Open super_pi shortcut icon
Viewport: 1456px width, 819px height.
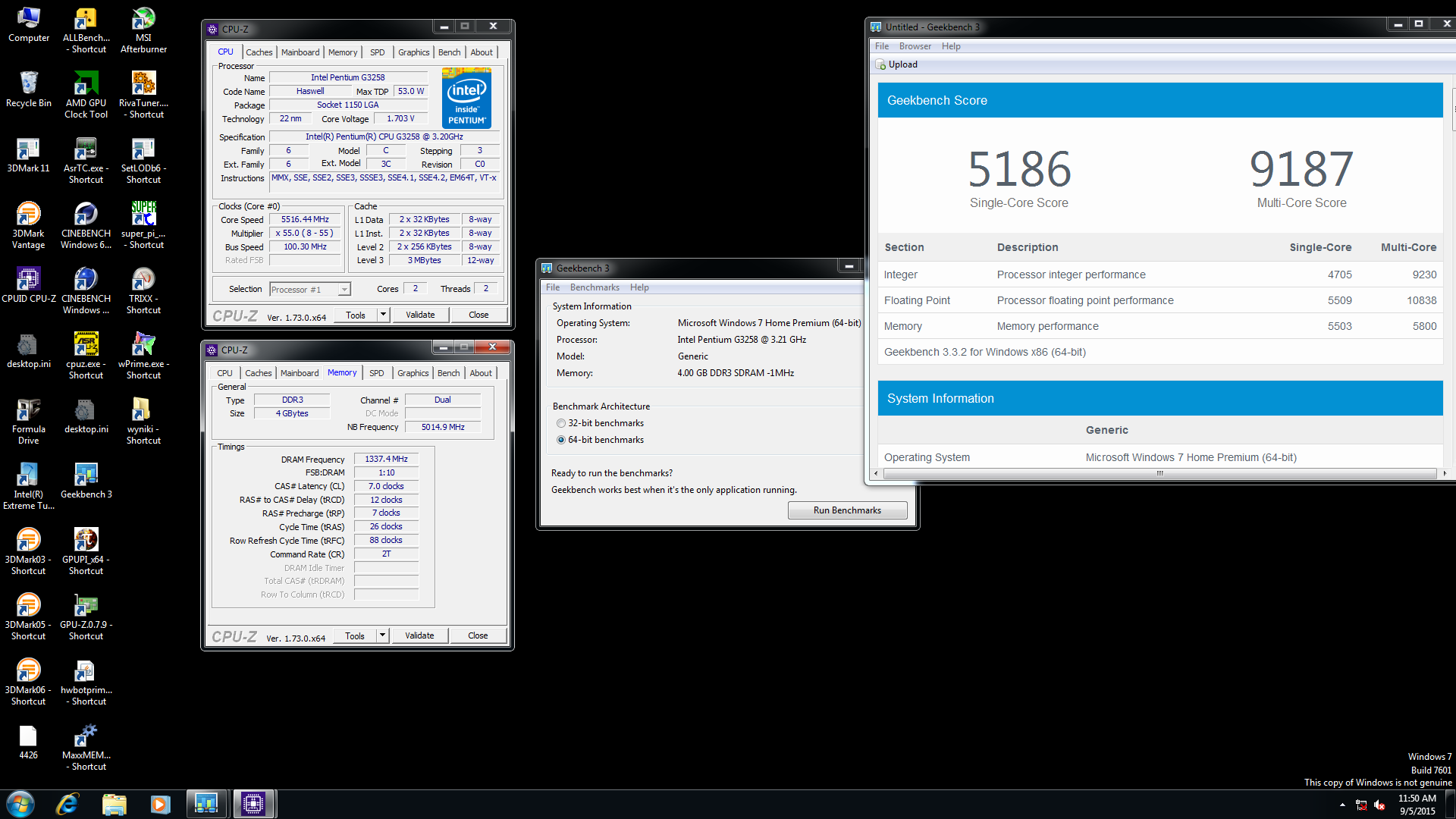(x=143, y=226)
